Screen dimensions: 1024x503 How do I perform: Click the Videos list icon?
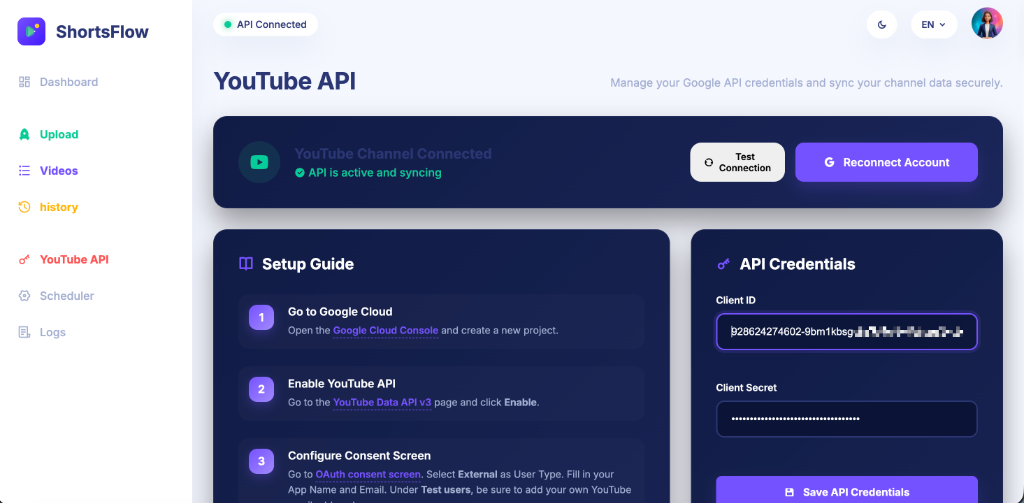tap(24, 170)
